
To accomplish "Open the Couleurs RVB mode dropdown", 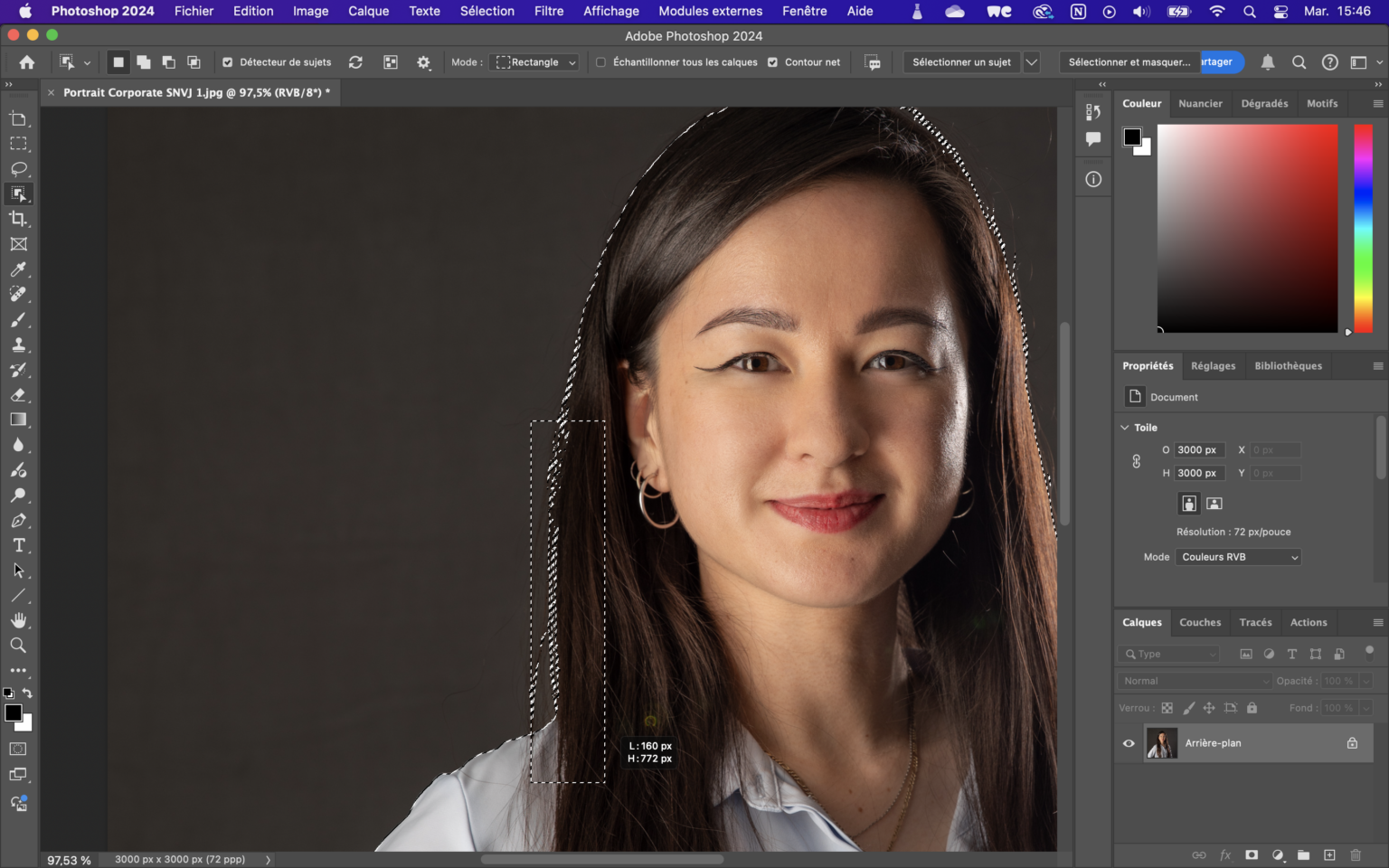I will pos(1238,557).
